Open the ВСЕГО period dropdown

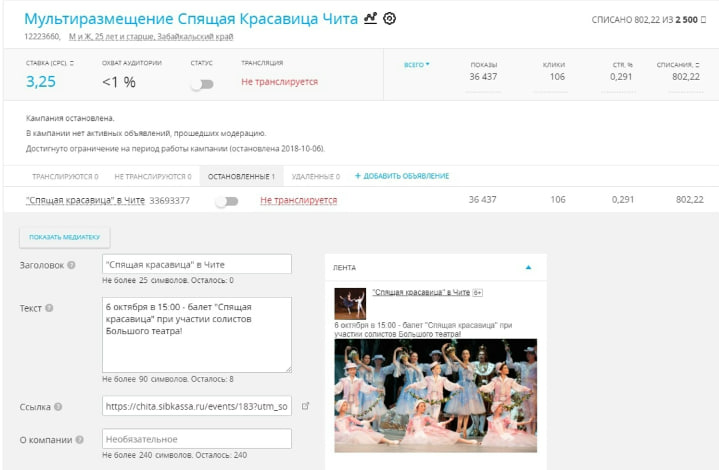[x=416, y=65]
